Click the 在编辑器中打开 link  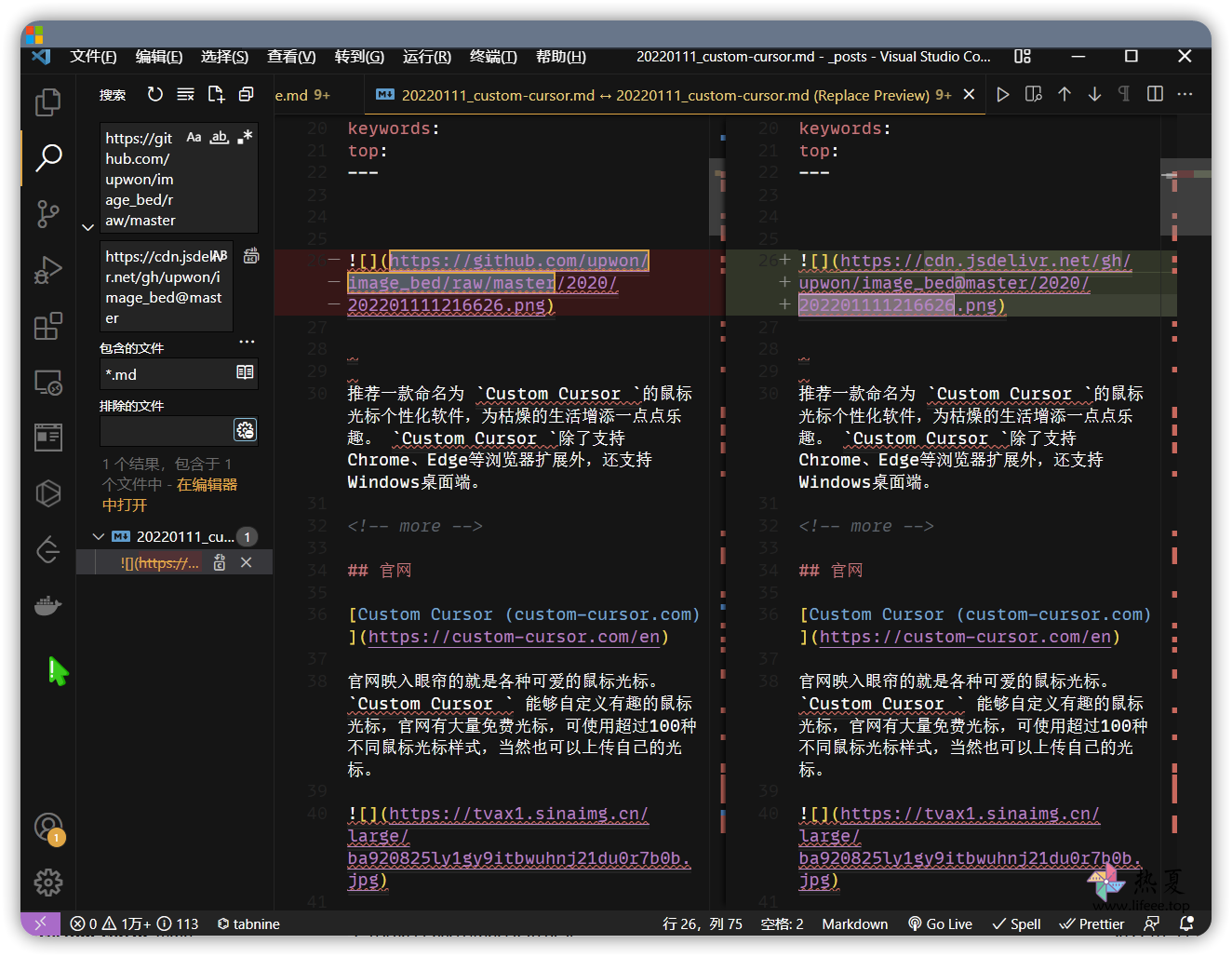pyautogui.click(x=169, y=494)
